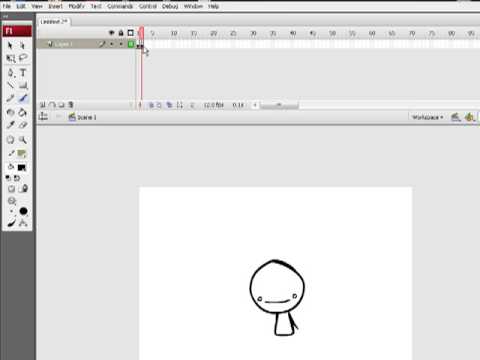Select the Pencil tool

tap(10, 98)
